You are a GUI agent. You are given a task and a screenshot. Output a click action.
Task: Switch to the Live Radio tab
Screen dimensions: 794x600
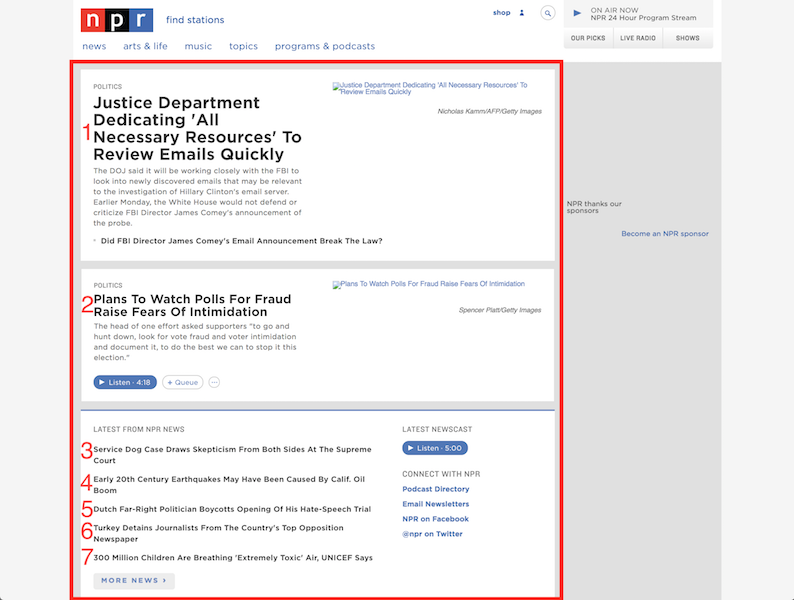638,38
